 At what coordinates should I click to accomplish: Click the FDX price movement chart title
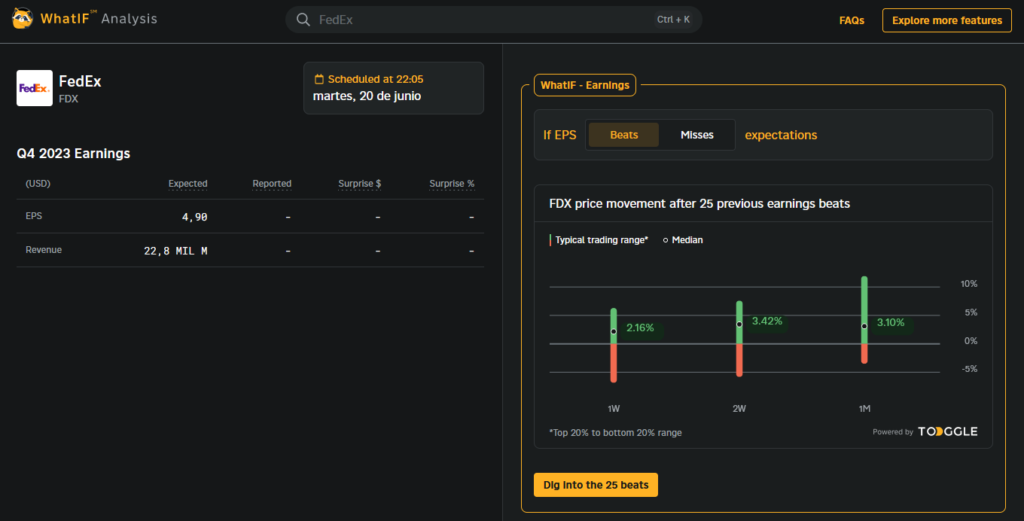[x=699, y=204]
